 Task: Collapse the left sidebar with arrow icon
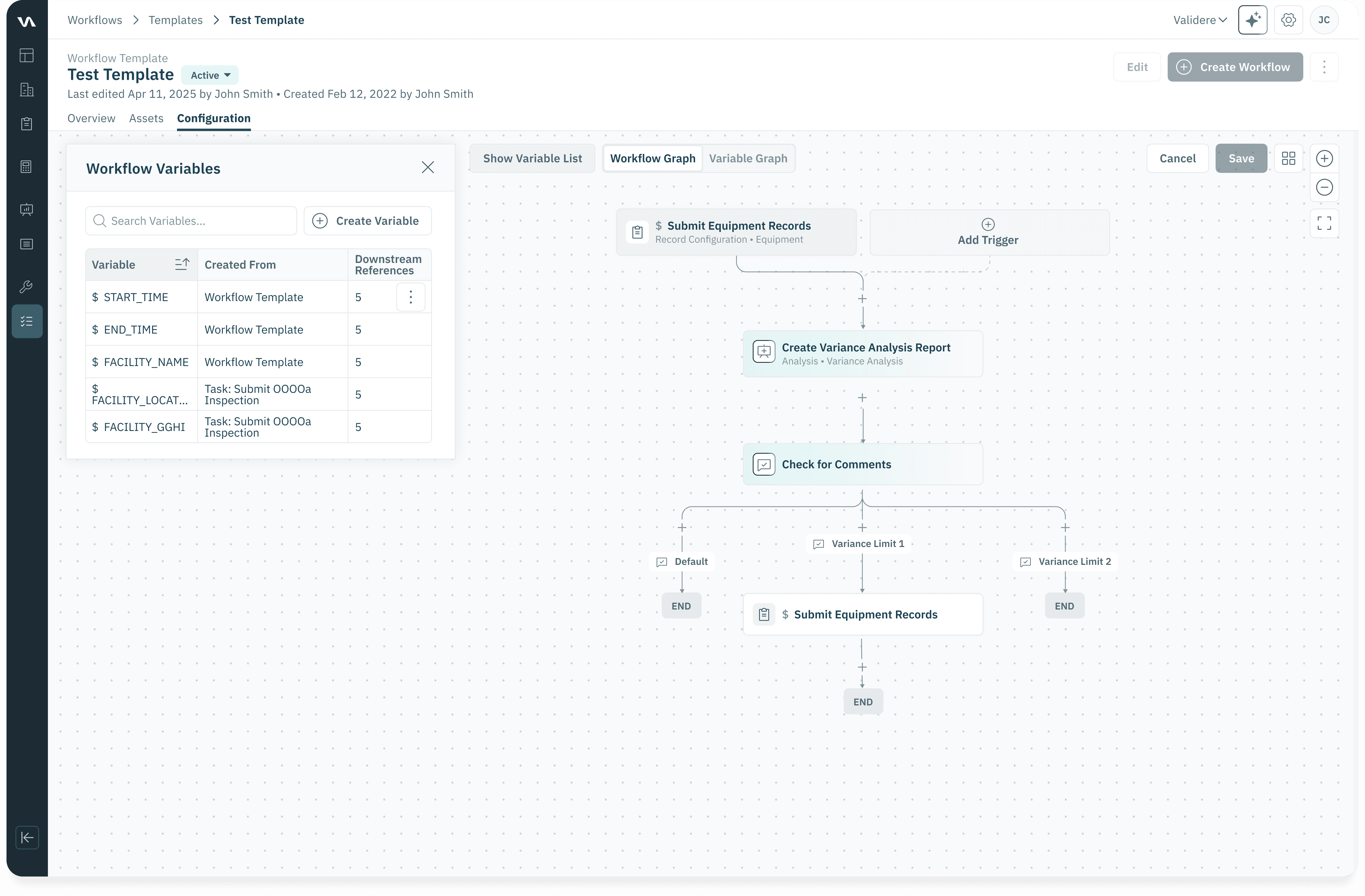27,838
